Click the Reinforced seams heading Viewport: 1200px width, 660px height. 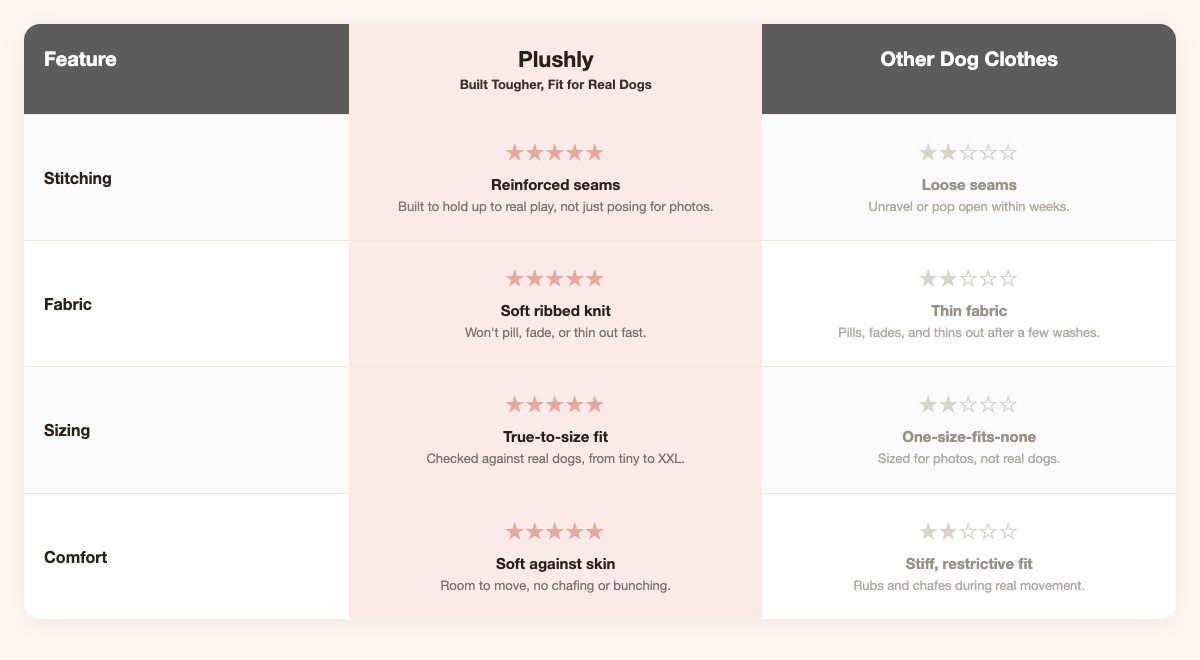(x=555, y=185)
